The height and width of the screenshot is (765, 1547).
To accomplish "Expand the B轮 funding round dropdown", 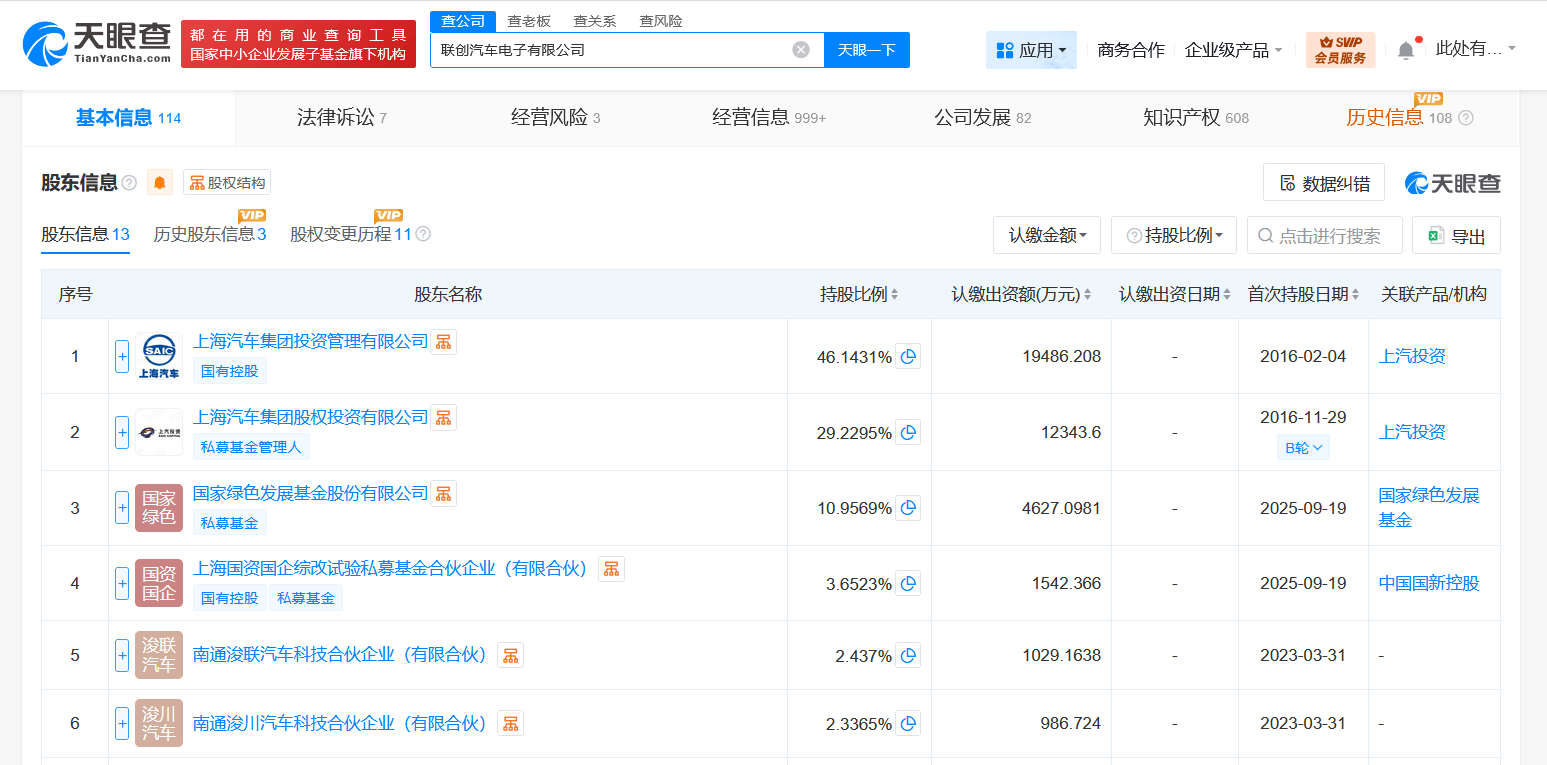I will 1303,448.
